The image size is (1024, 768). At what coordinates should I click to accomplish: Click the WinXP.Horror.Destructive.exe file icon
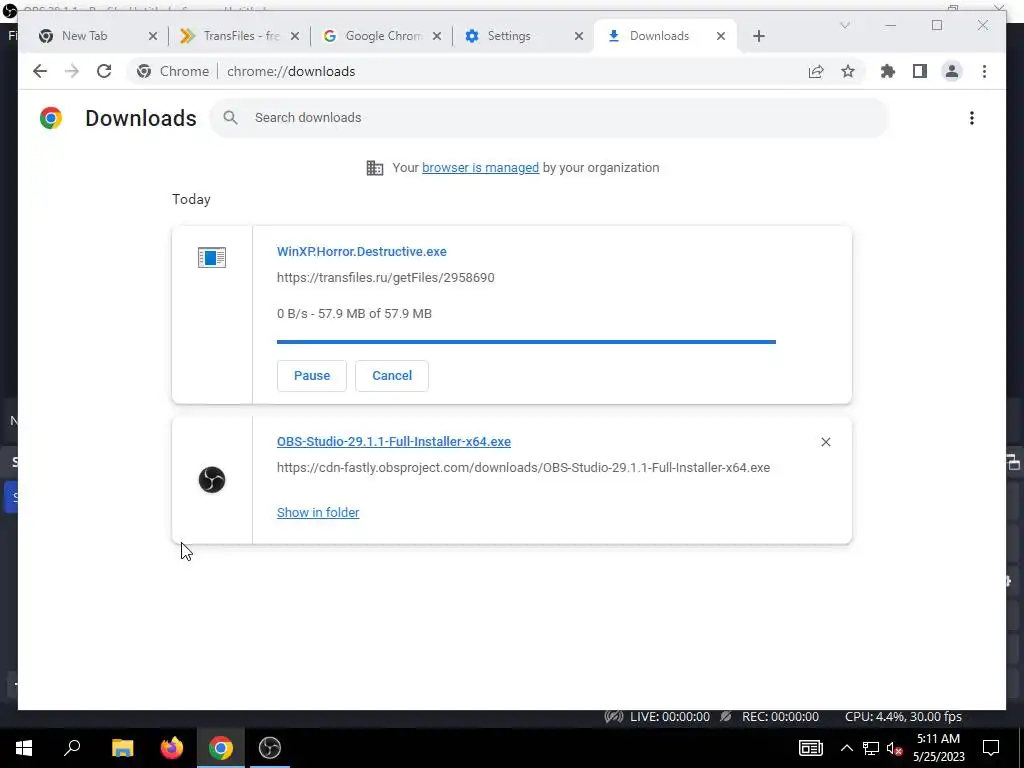tap(212, 257)
